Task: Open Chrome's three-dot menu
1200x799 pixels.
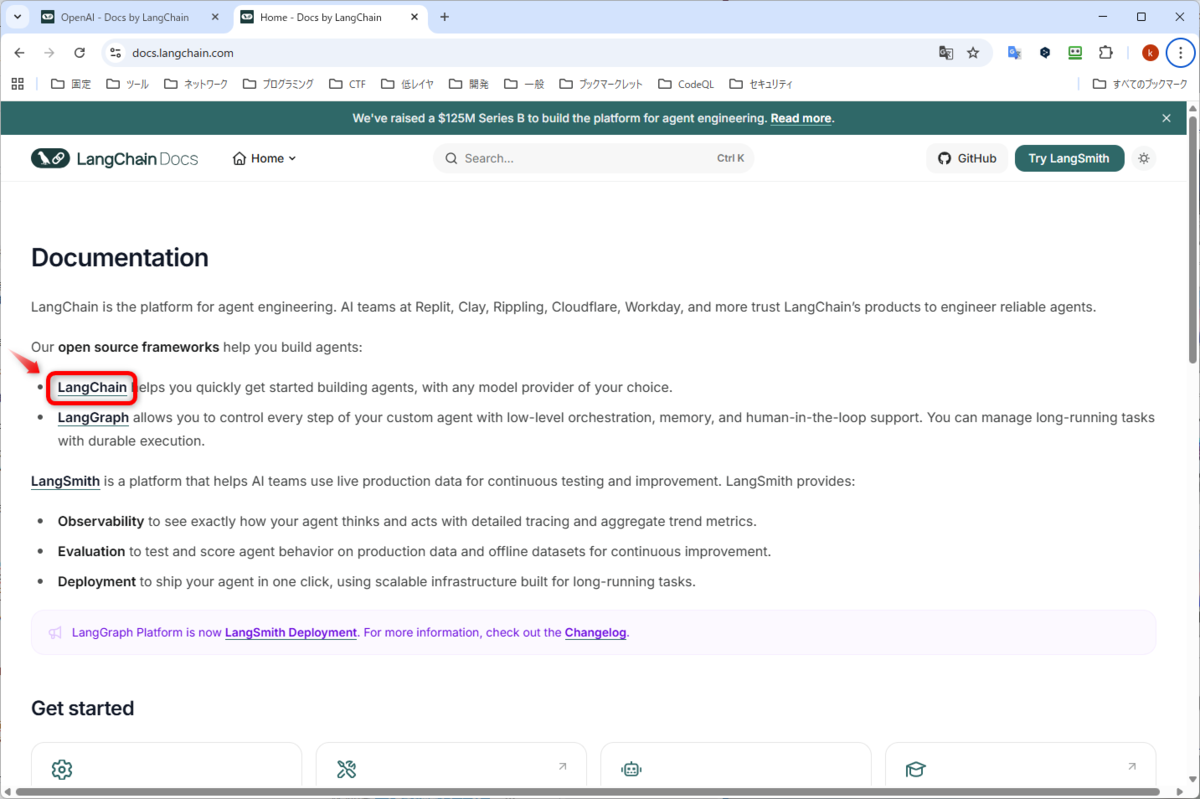Action: [1180, 53]
